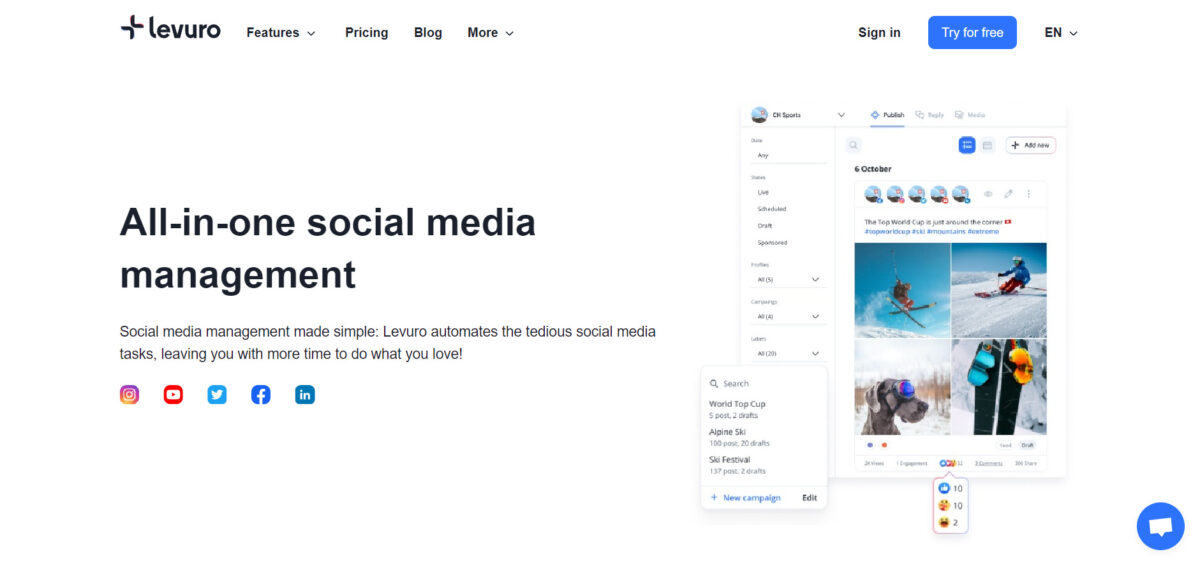The width and height of the screenshot is (1200, 561).
Task: Open the Instagram icon link
Action: (x=129, y=394)
